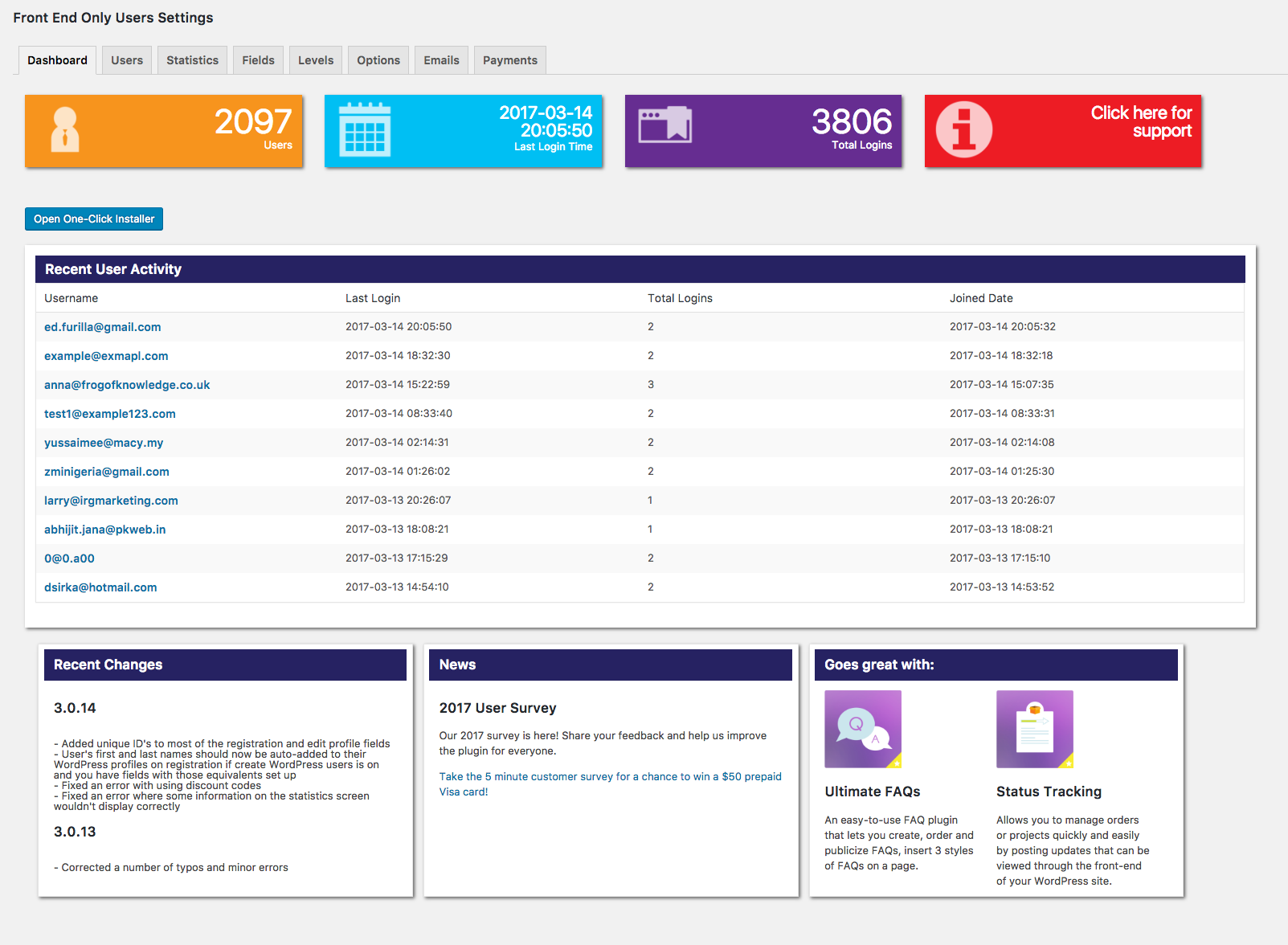1288x945 pixels.
Task: Switch to the Emails tab
Action: (441, 59)
